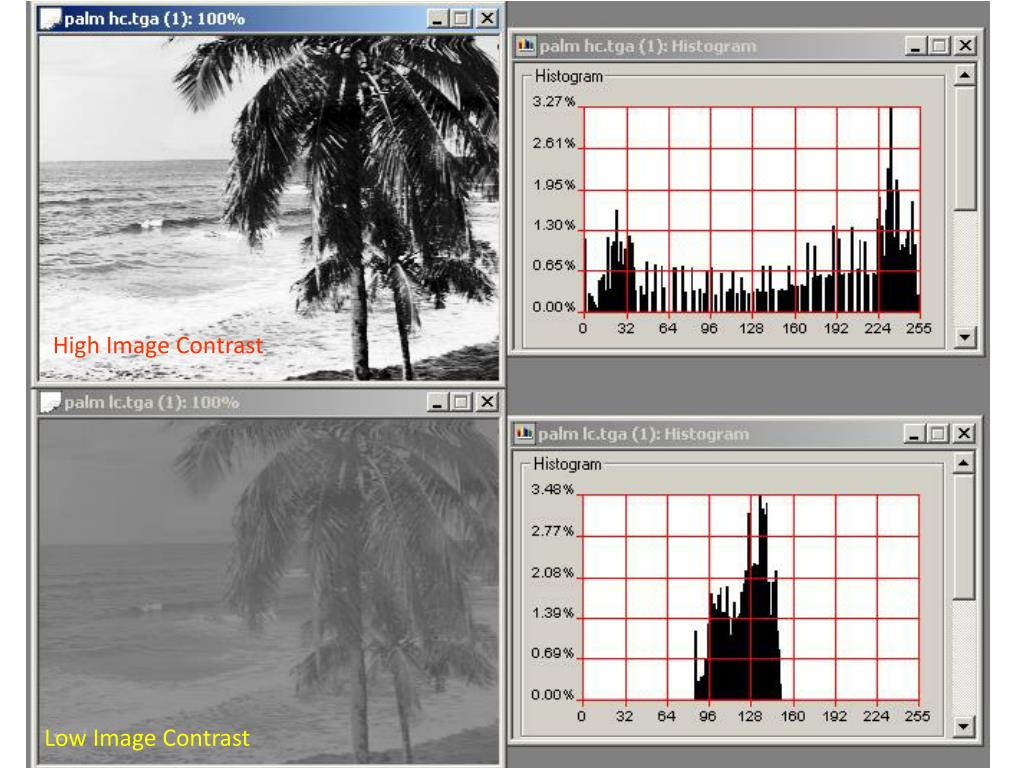
Task: Minimize the palm lc.tga image window
Action: click(x=438, y=402)
